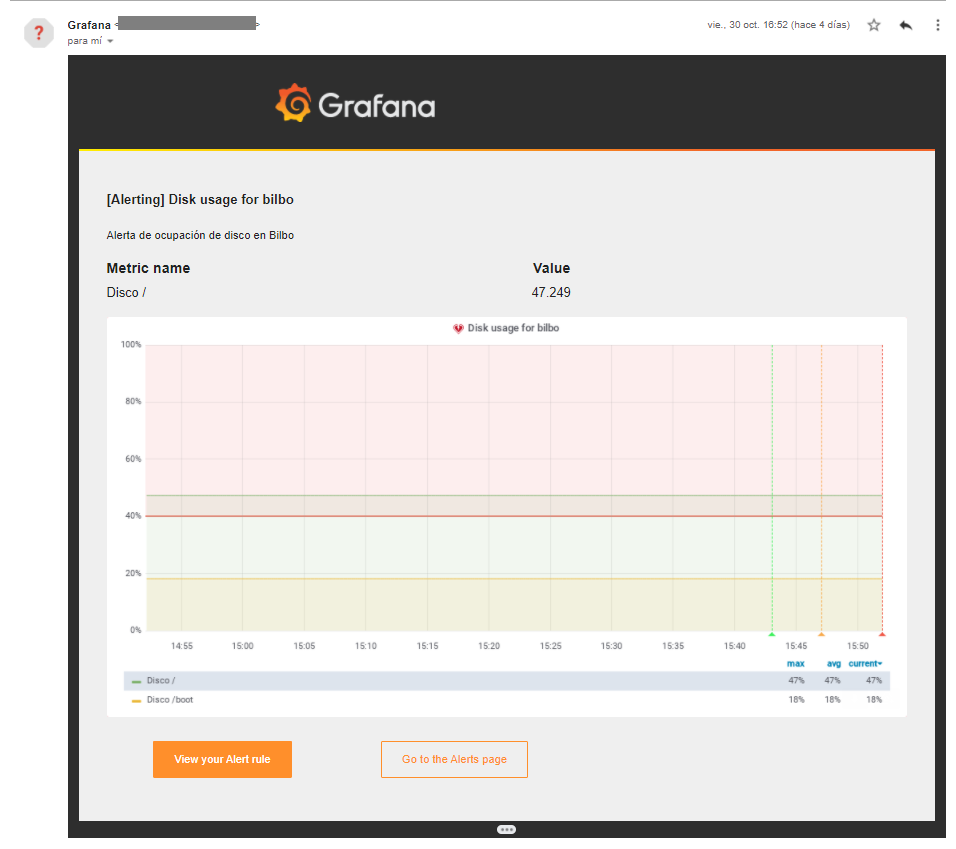Sort legend by the 'current' column
956x849 pixels.
click(865, 664)
